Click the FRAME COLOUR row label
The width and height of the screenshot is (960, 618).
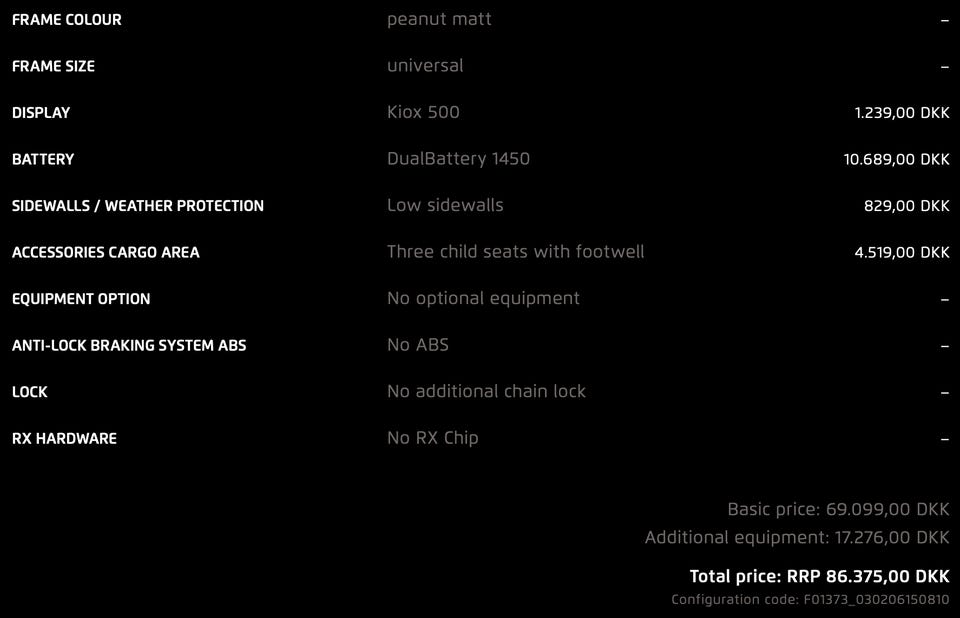click(x=67, y=20)
